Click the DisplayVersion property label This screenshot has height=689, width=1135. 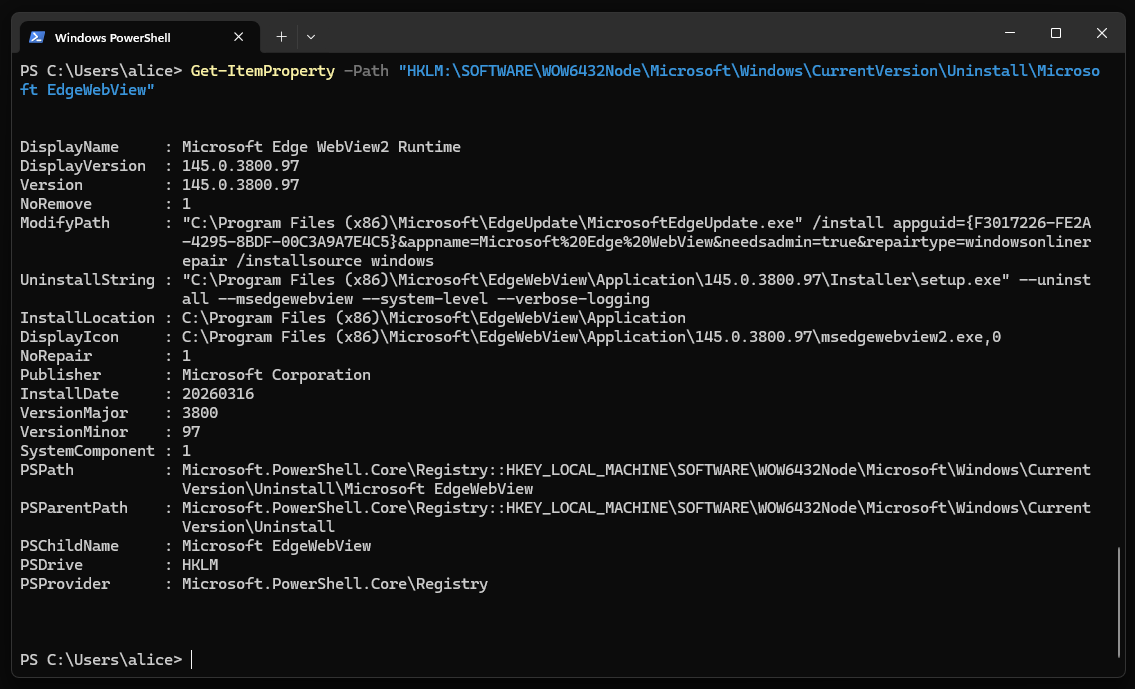point(83,166)
